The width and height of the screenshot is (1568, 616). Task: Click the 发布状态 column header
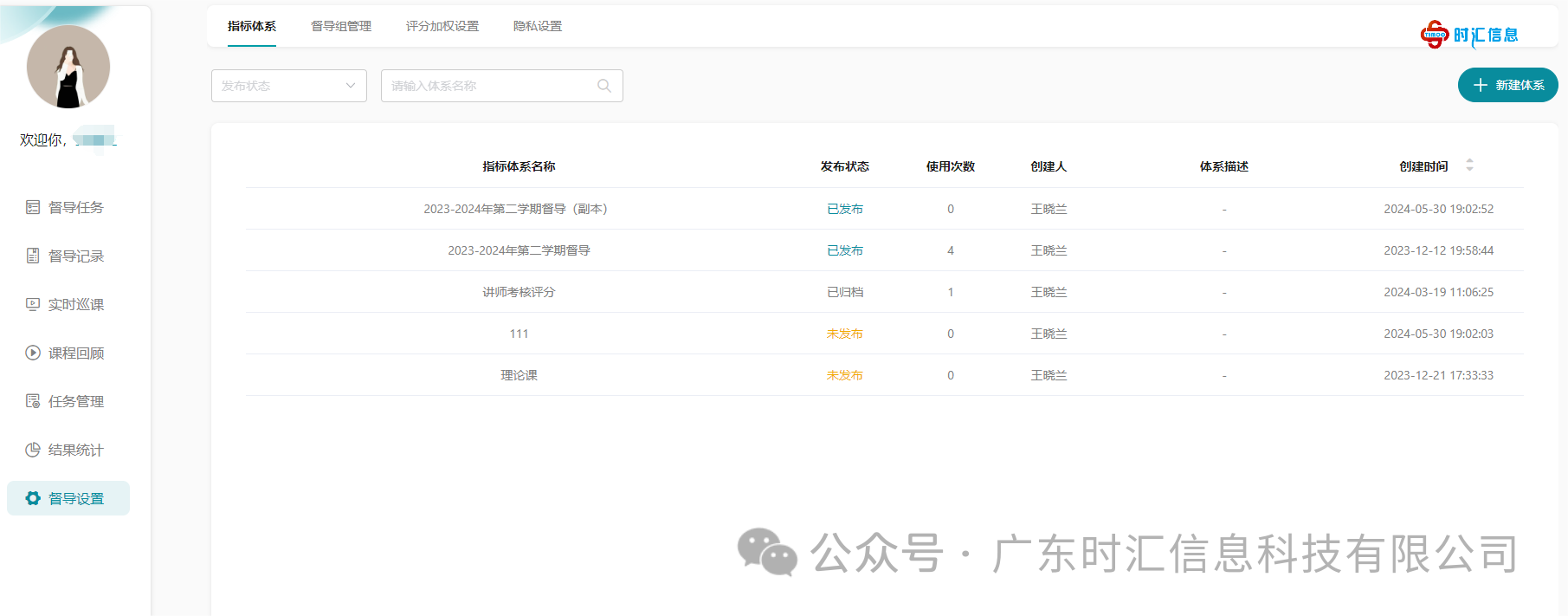(845, 166)
